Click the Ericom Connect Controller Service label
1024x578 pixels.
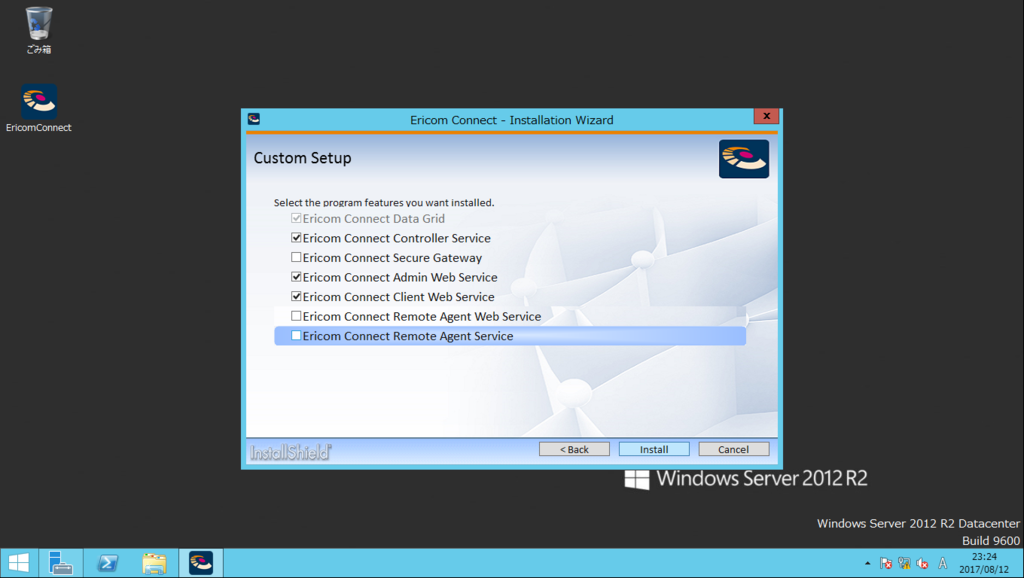pos(396,238)
